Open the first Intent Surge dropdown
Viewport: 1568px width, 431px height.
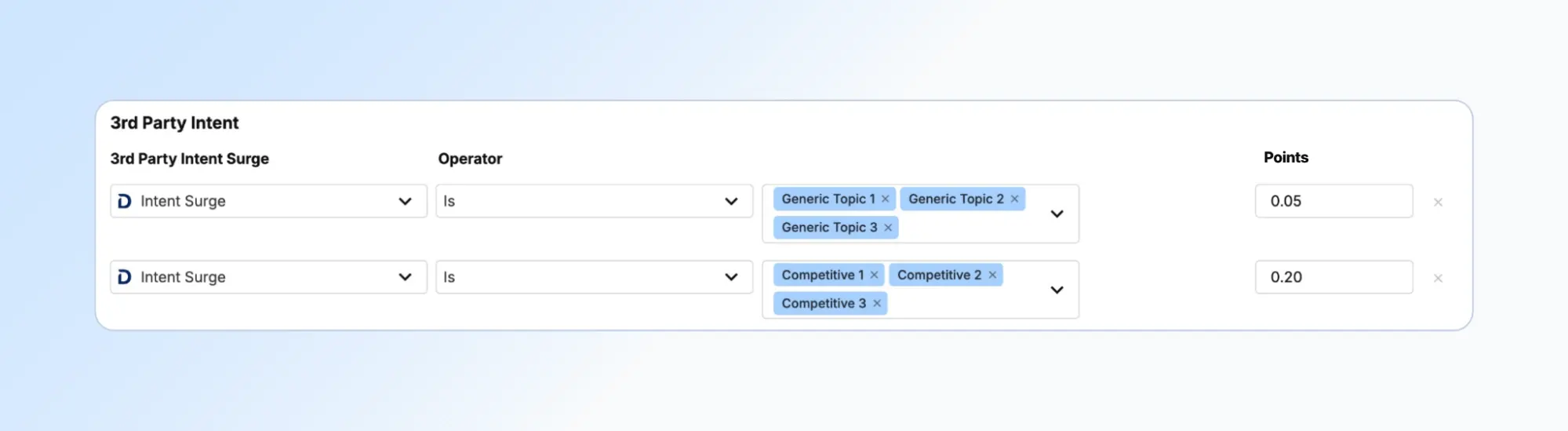pos(405,202)
